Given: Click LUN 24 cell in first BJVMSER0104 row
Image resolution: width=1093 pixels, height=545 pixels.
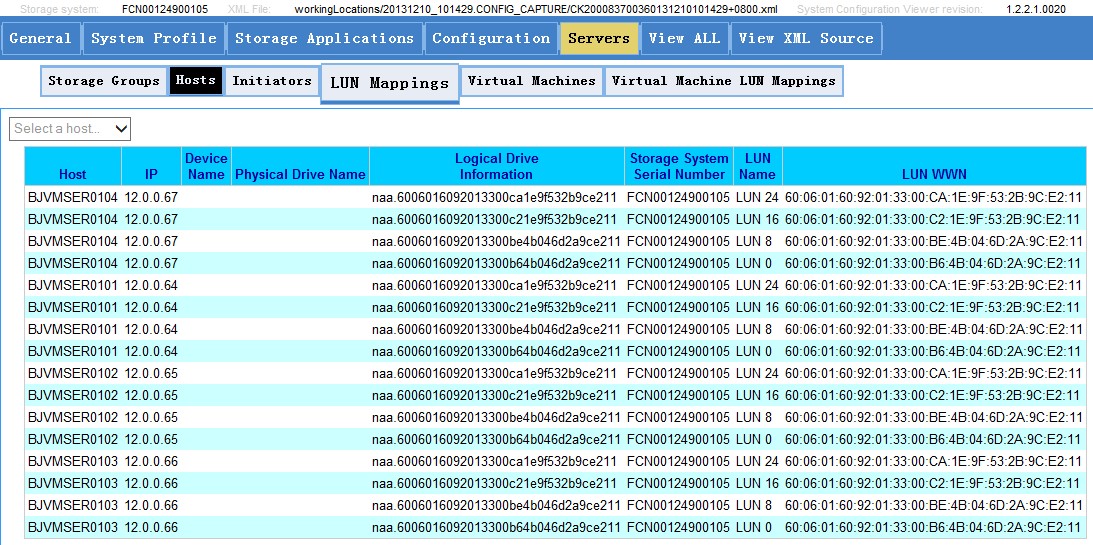Looking at the screenshot, I should 757,197.
